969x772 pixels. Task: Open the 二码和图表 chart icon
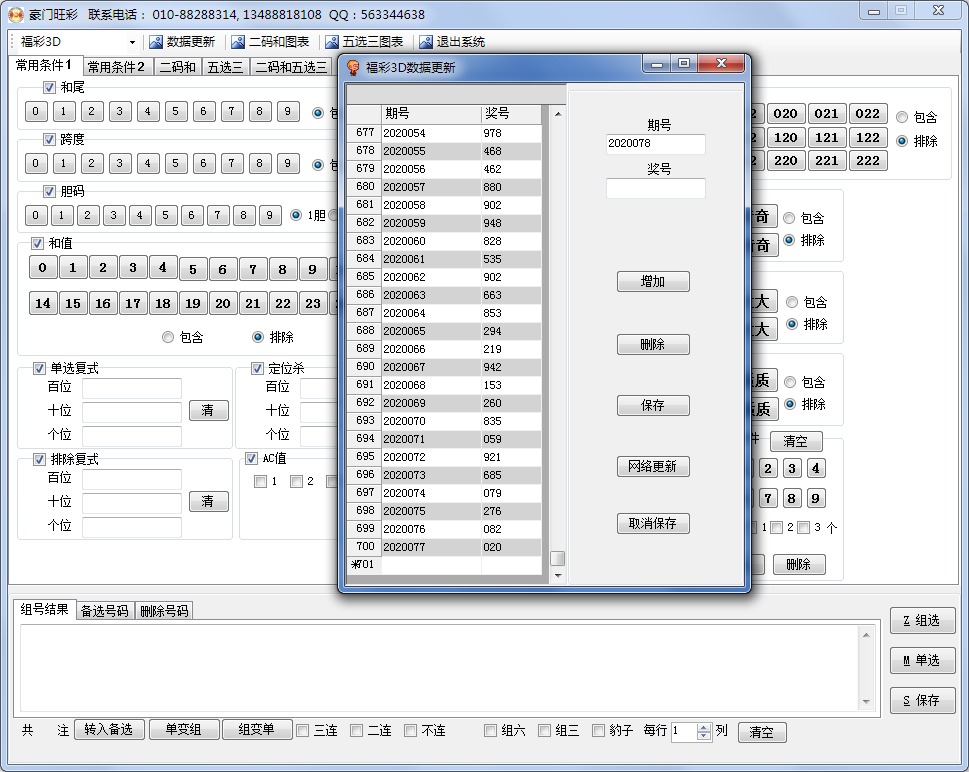coord(238,42)
